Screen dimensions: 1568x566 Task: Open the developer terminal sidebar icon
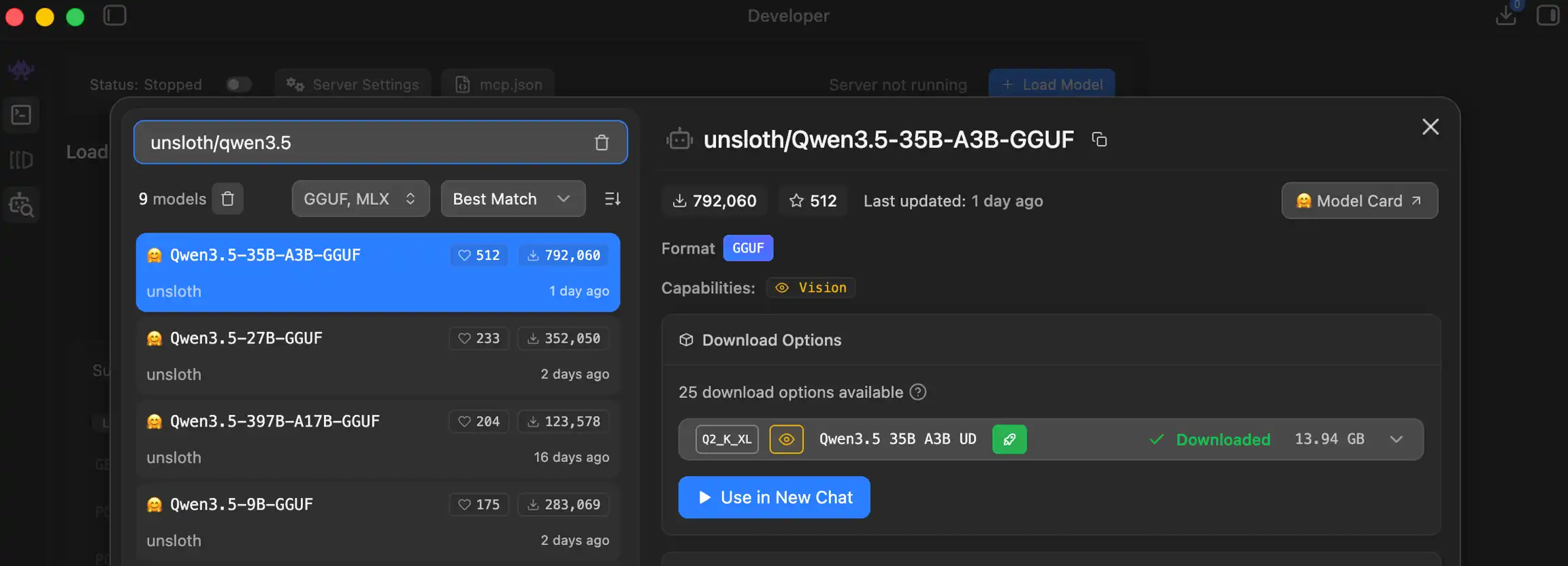[21, 115]
